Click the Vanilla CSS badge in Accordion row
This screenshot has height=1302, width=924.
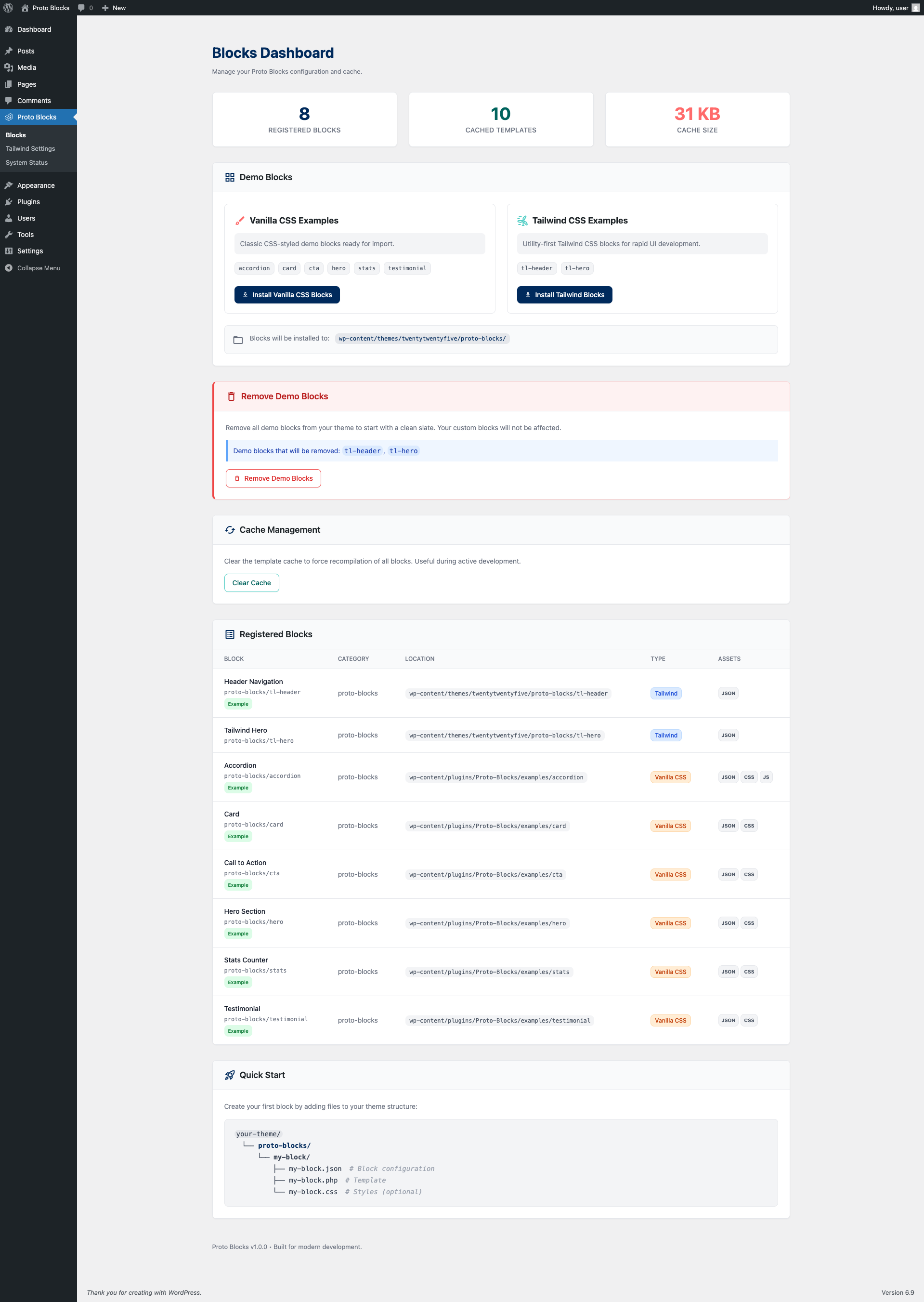coord(670,777)
